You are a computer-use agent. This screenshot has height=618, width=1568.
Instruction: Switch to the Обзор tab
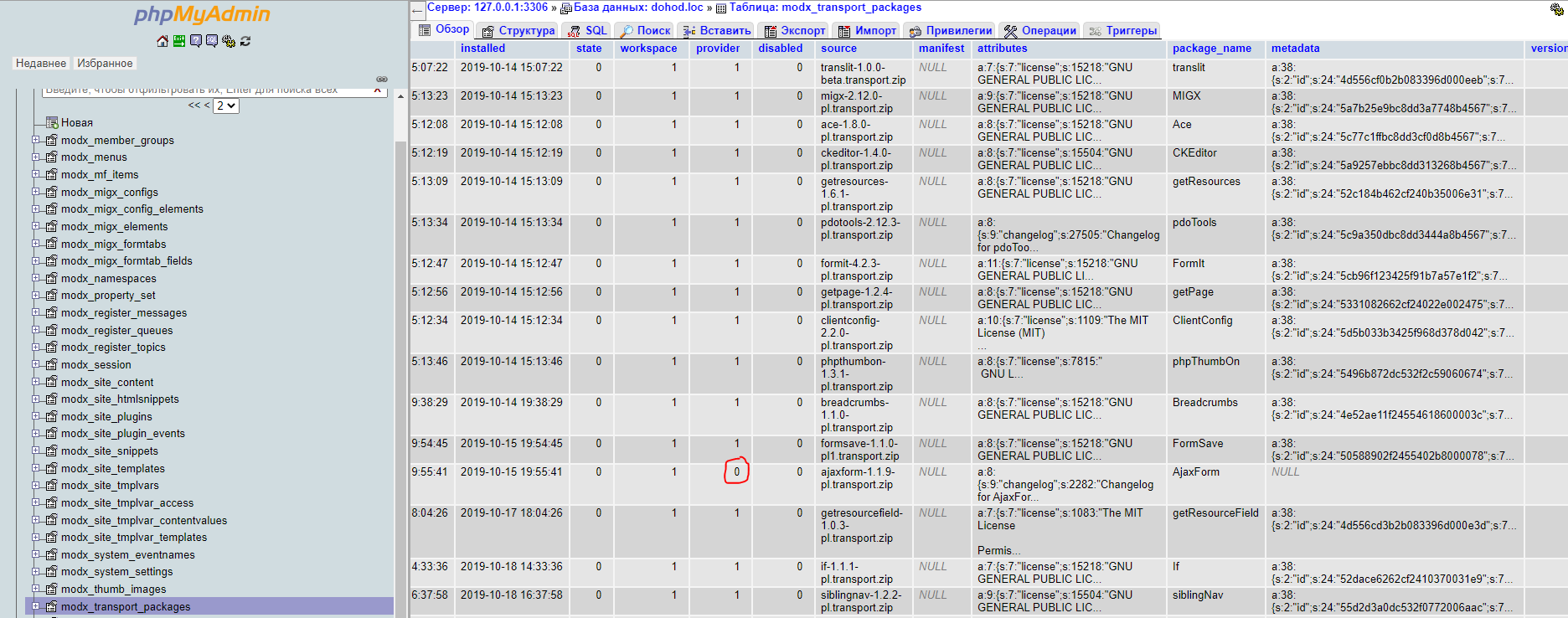pos(444,30)
